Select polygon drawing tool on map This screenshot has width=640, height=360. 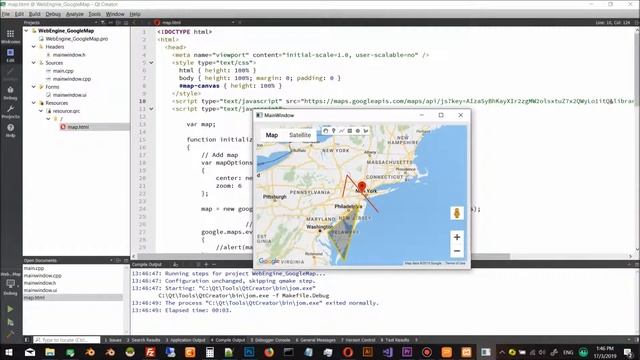(x=366, y=131)
